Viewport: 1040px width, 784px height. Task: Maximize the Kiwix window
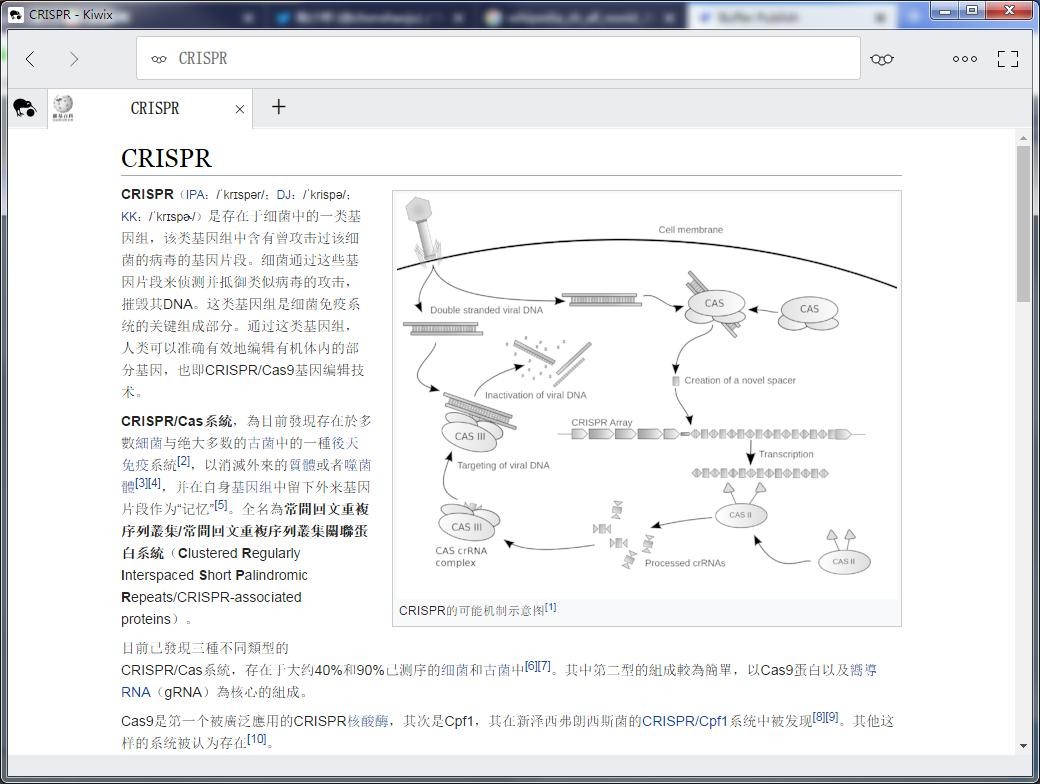coord(972,10)
